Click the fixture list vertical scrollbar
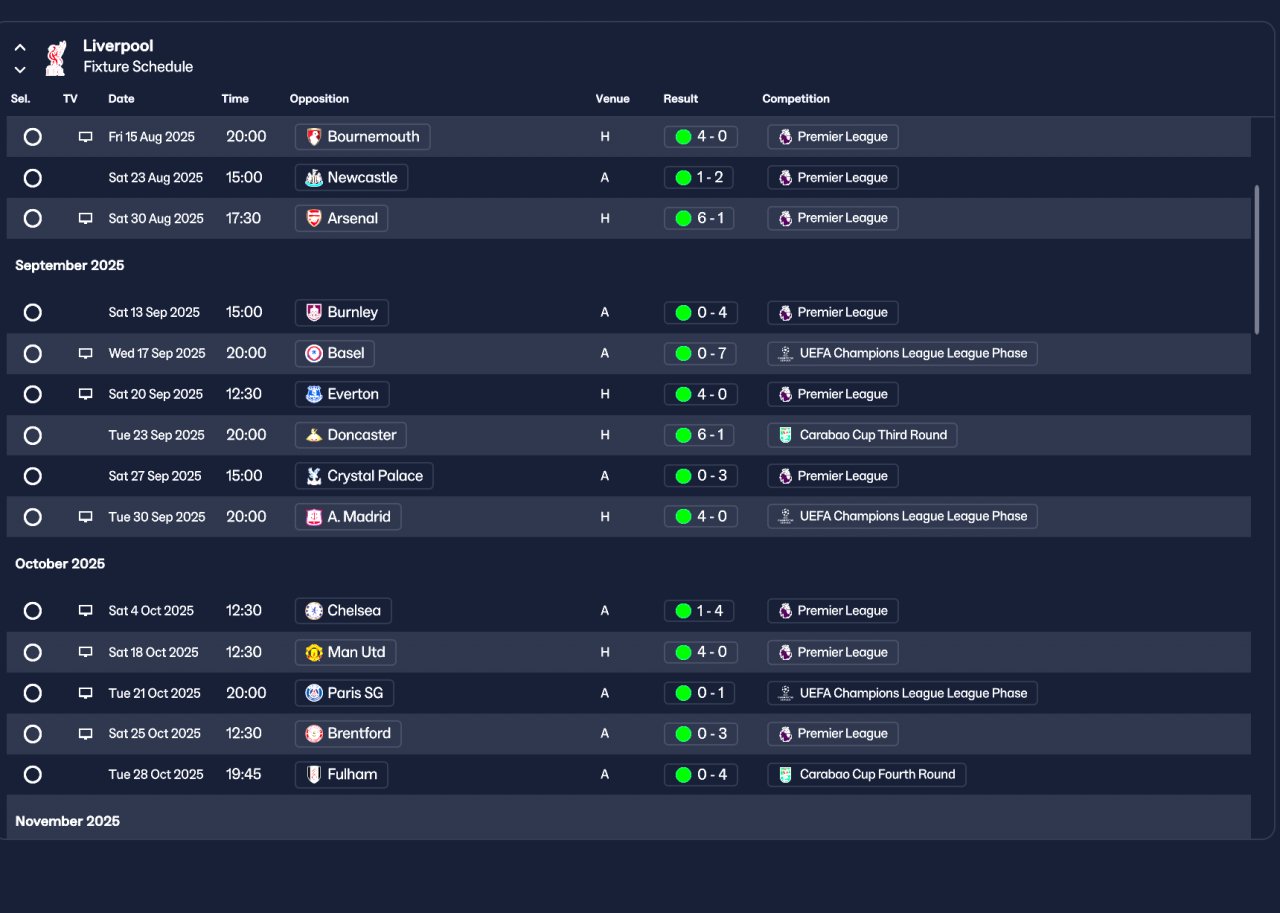This screenshot has height=913, width=1280. (x=1257, y=259)
